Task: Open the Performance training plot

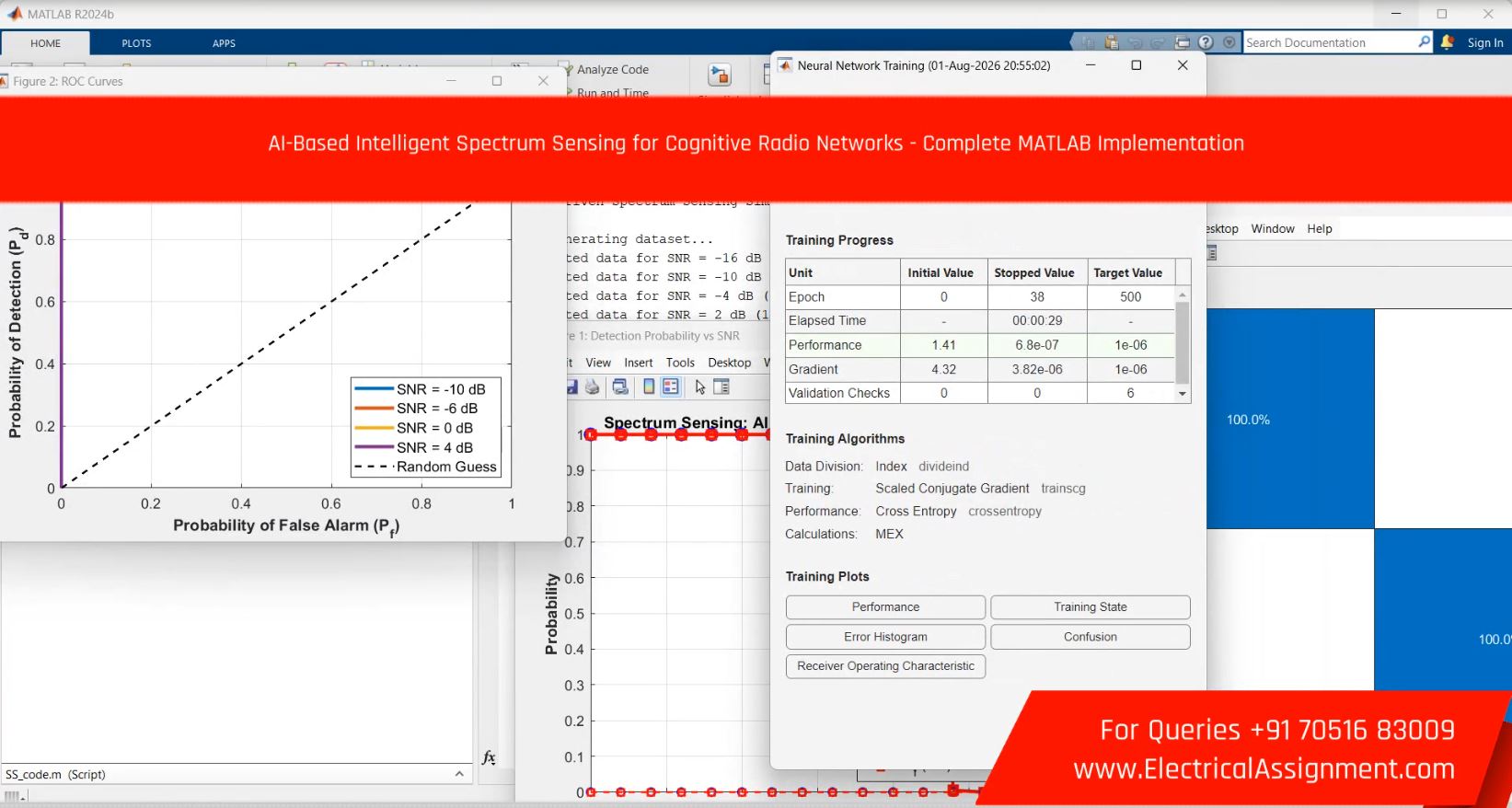Action: (x=885, y=607)
